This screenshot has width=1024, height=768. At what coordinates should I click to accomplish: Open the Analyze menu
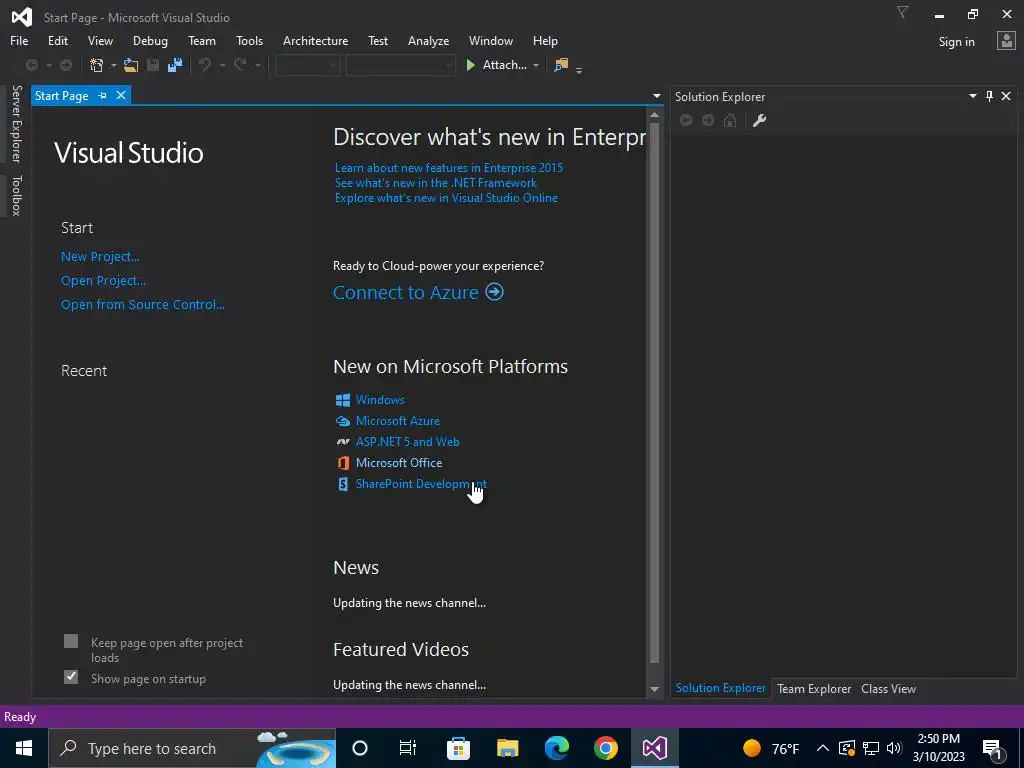pos(428,40)
